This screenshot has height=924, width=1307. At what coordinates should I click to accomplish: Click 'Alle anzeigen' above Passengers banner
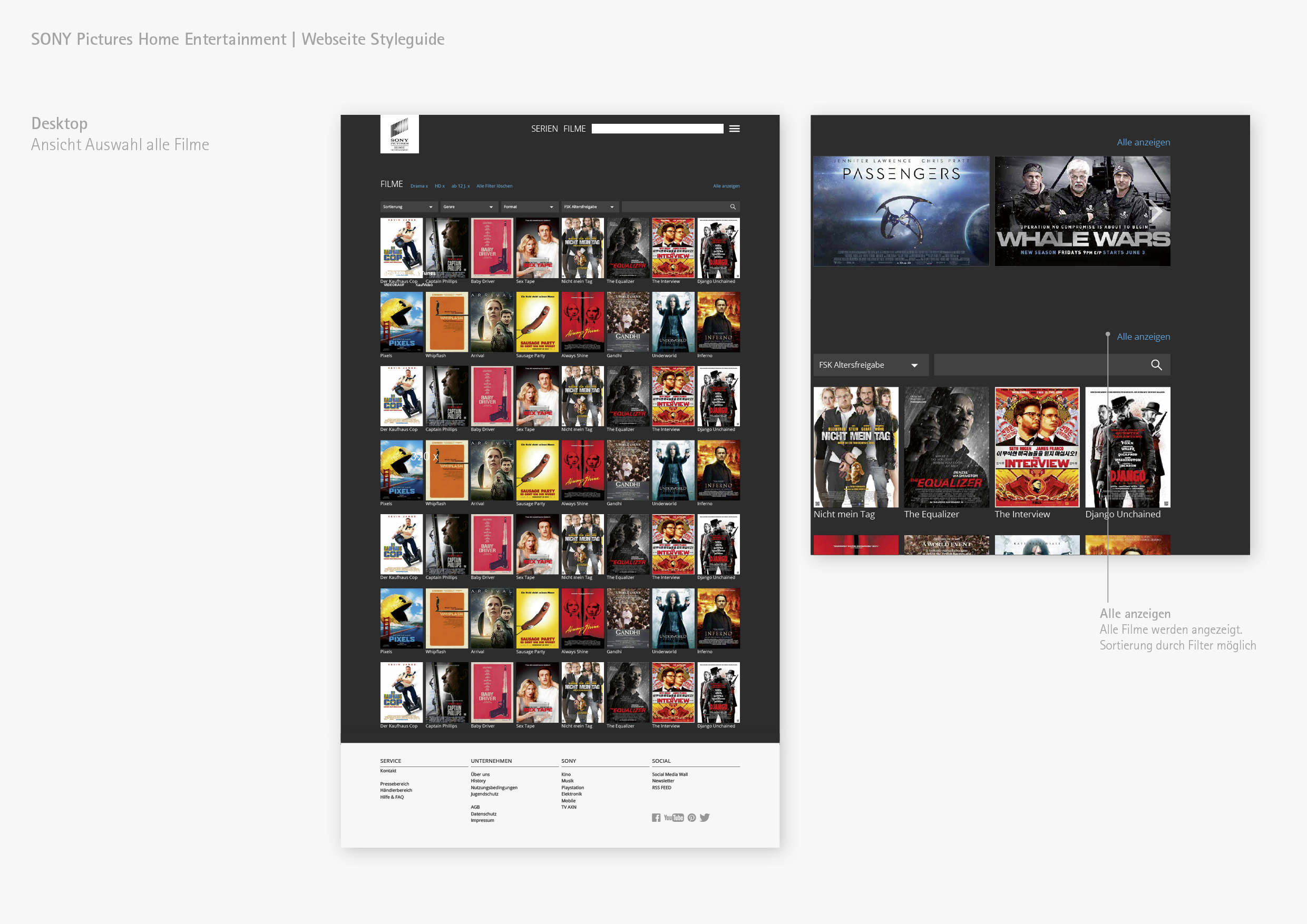(1143, 142)
